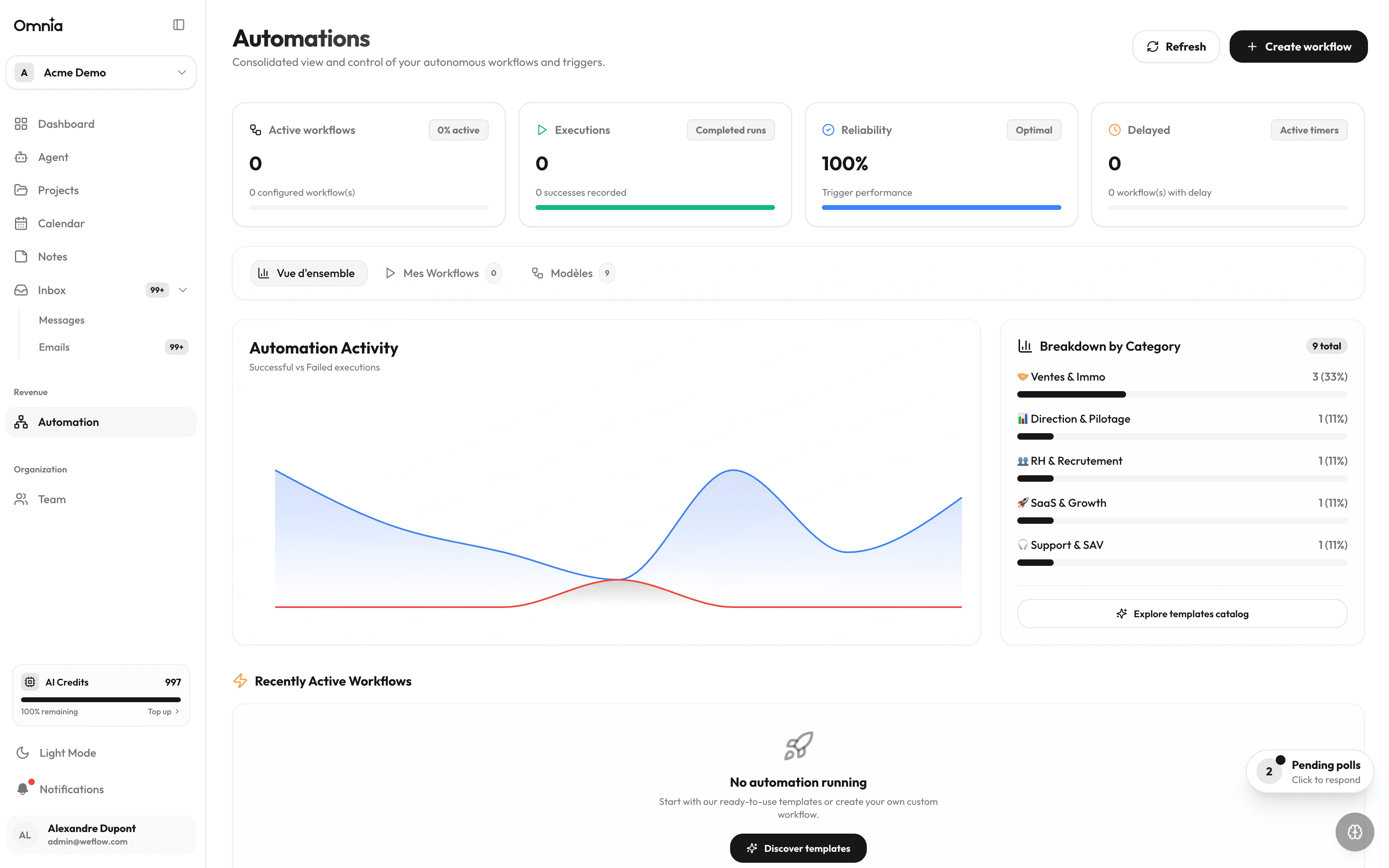
Task: Open Messages under Inbox
Action: coord(61,320)
